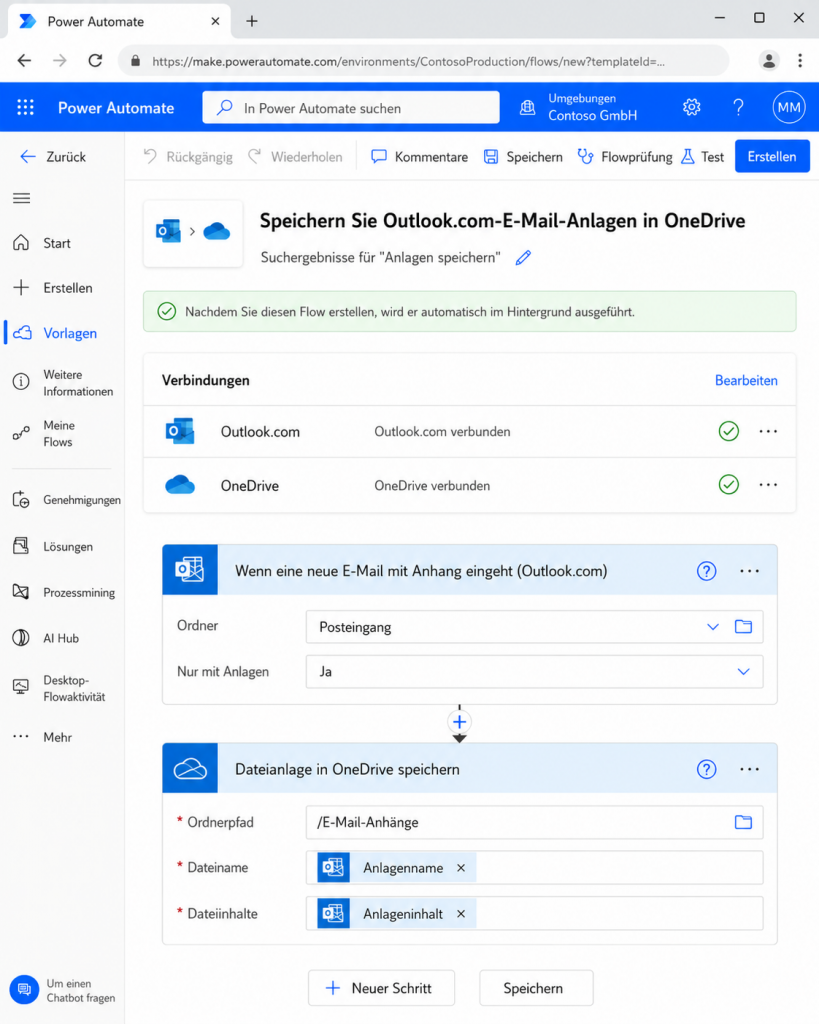This screenshot has width=819, height=1024.
Task: Click Zurück to go back
Action: 53,157
